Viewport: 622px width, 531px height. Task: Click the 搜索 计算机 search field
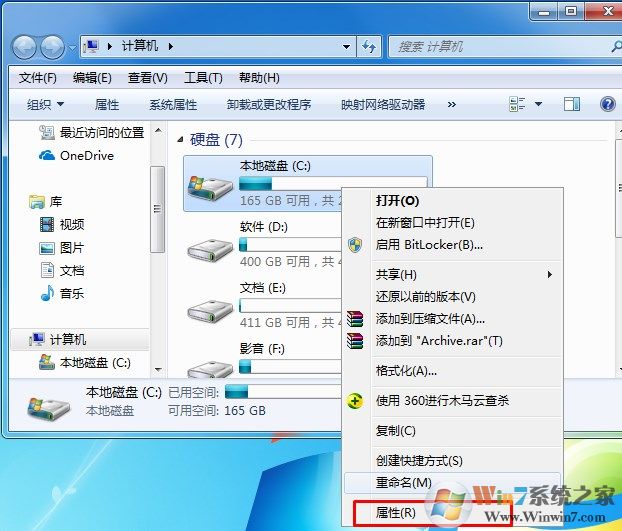click(x=500, y=47)
